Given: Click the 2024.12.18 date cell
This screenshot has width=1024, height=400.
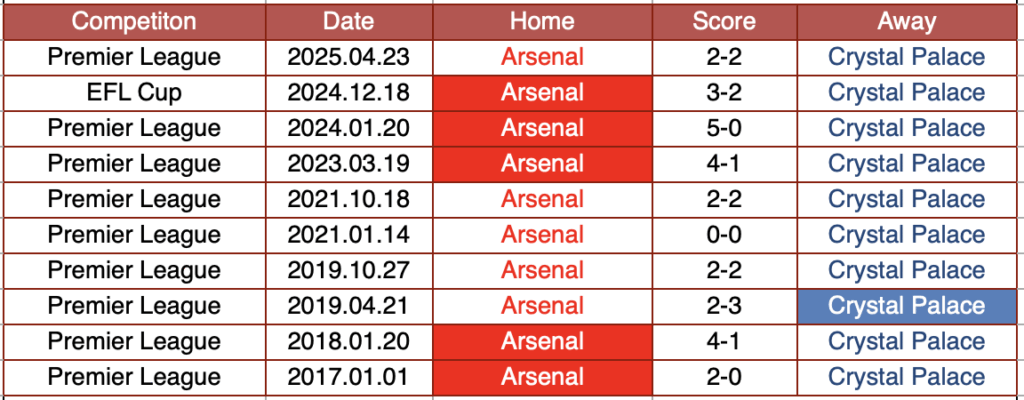Looking at the screenshot, I should 348,93.
